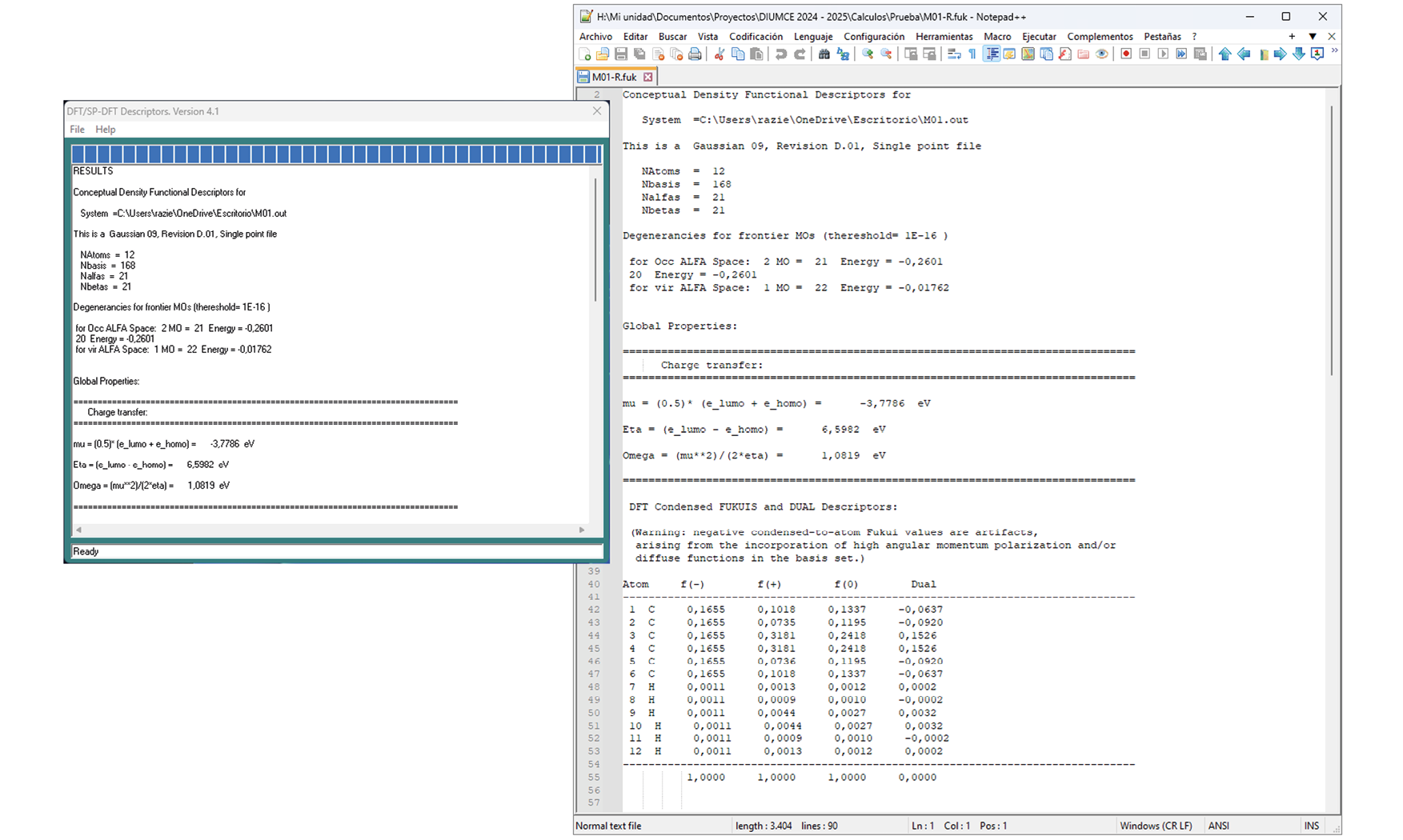1403x840 pixels.
Task: Open the File menu in DFT Descriptors
Action: click(x=77, y=130)
